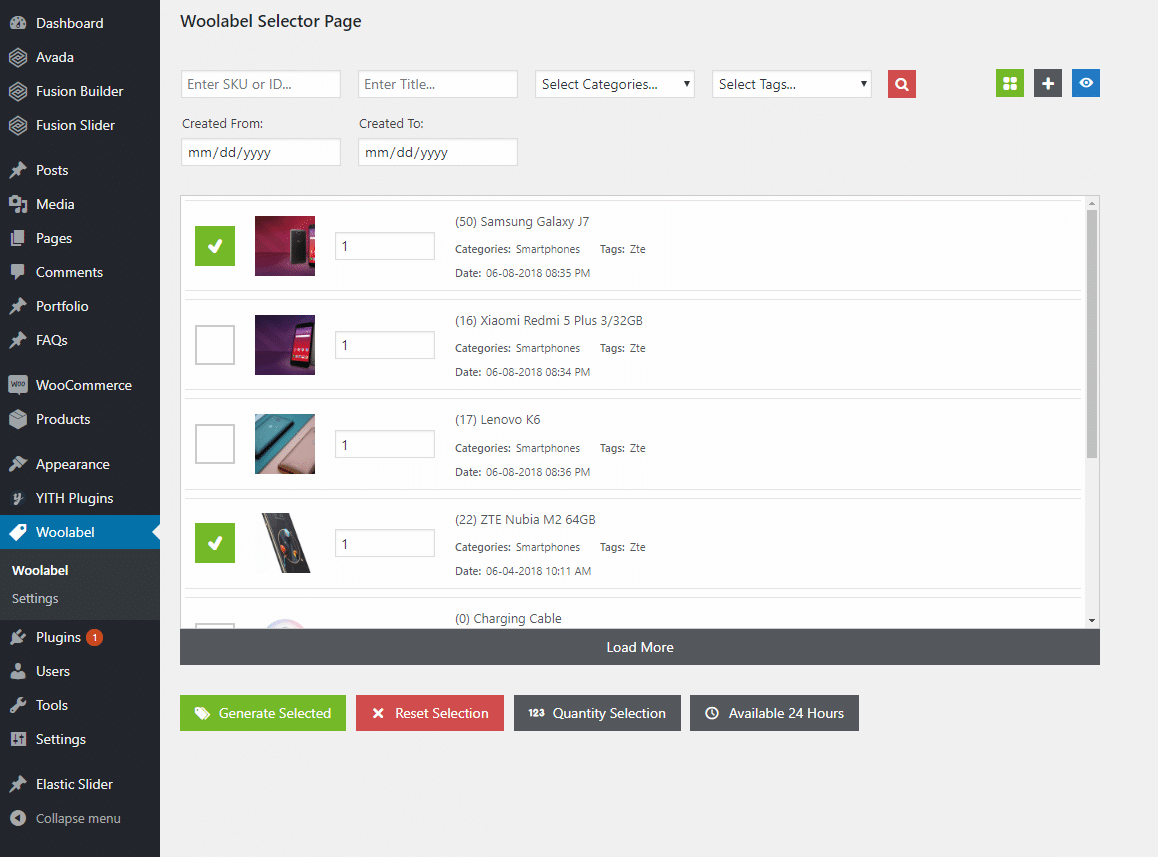Click the Xiaomi Redmi 5 Plus thumbnail

point(285,345)
